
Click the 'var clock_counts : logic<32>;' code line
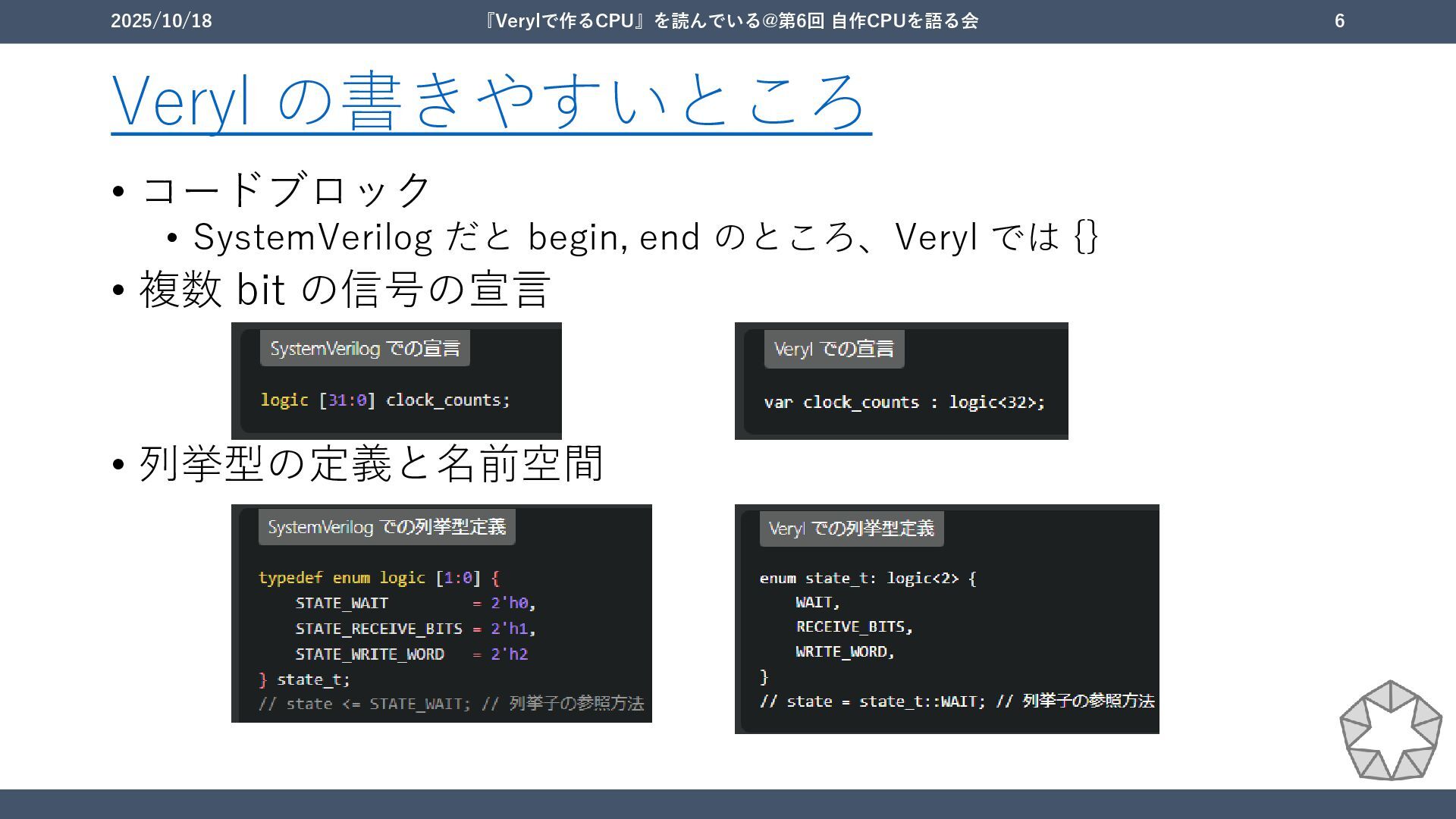point(904,402)
